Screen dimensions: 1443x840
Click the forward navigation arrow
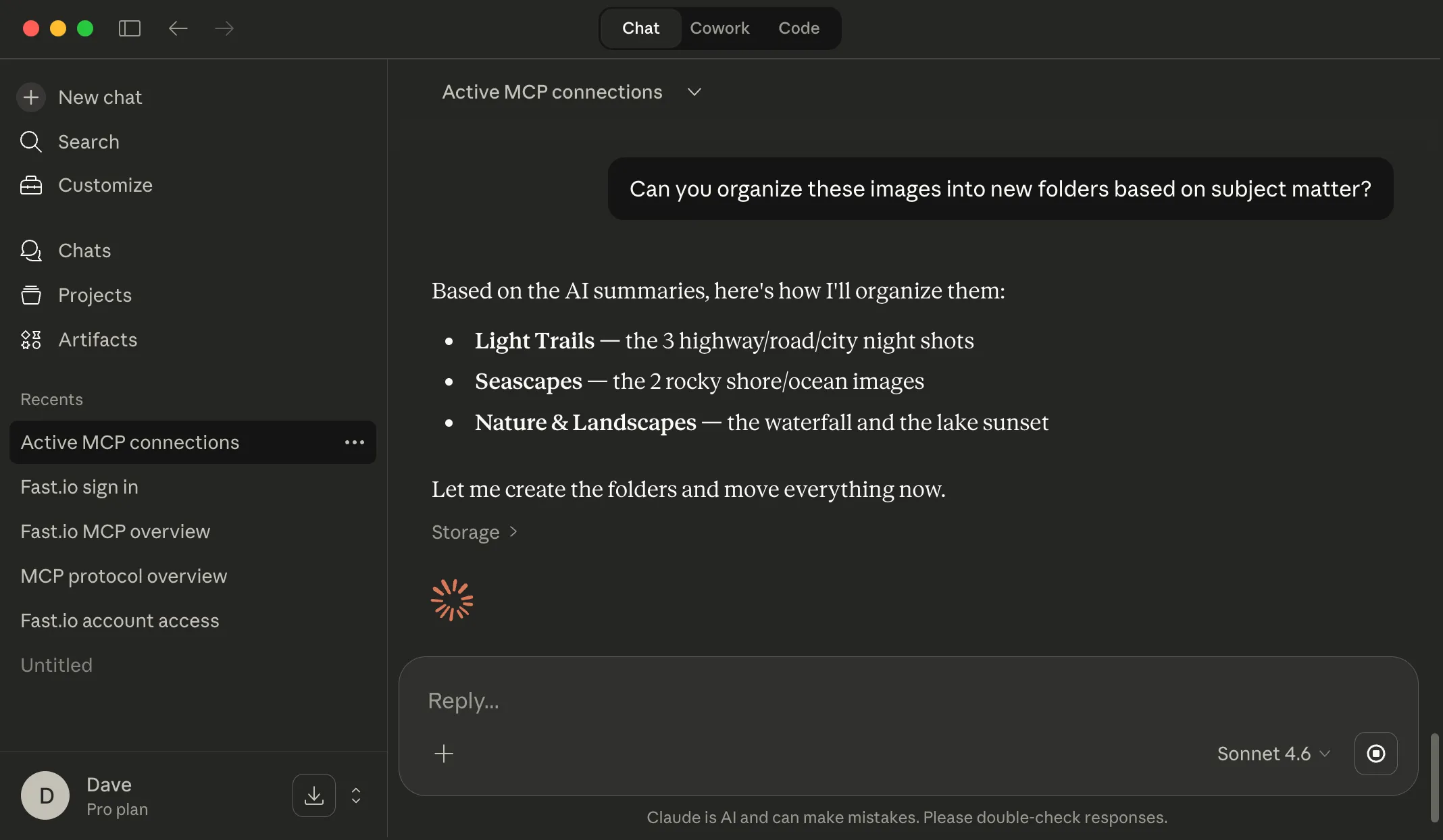224,28
